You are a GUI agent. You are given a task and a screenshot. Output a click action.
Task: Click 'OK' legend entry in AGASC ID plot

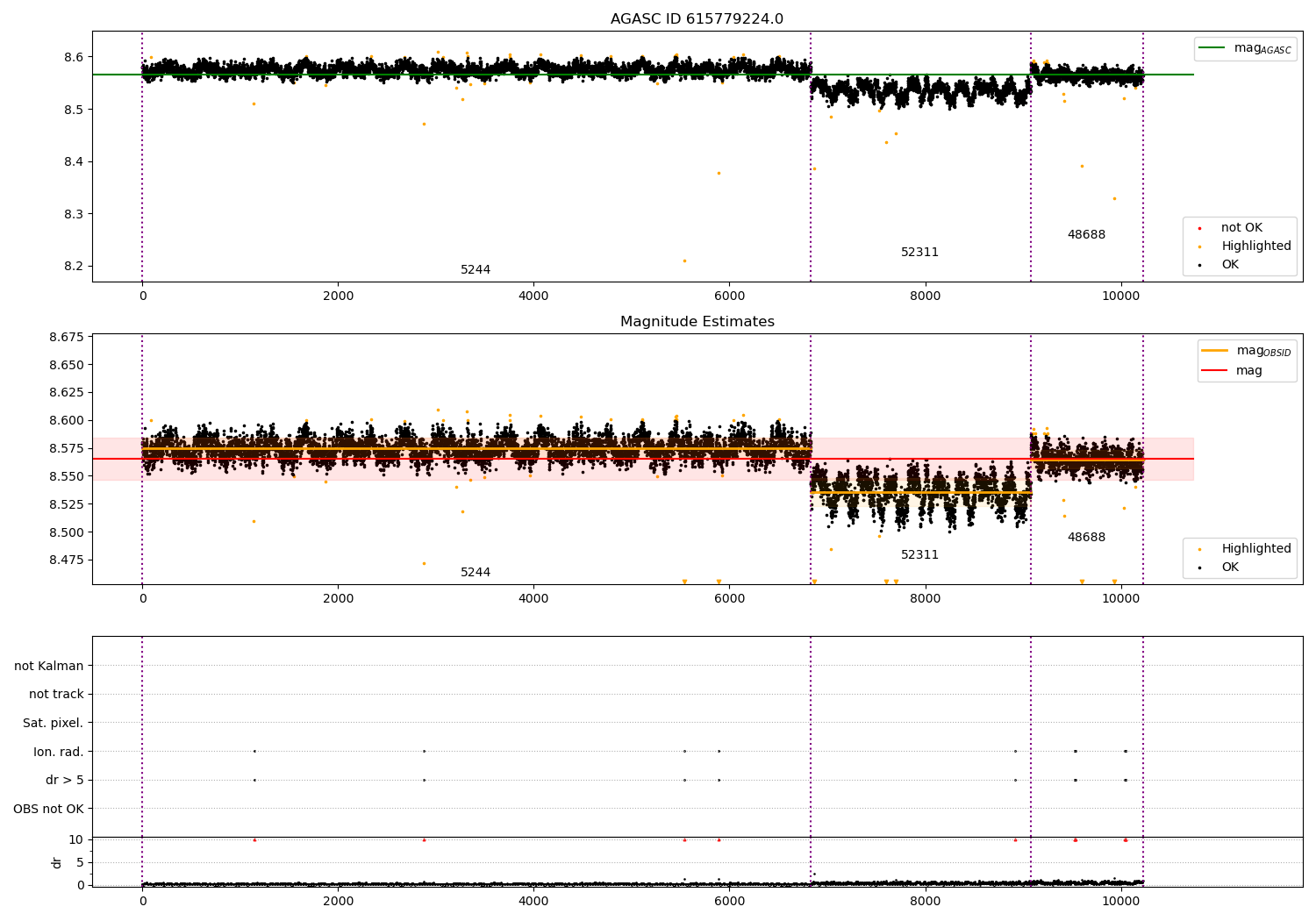tap(1230, 265)
